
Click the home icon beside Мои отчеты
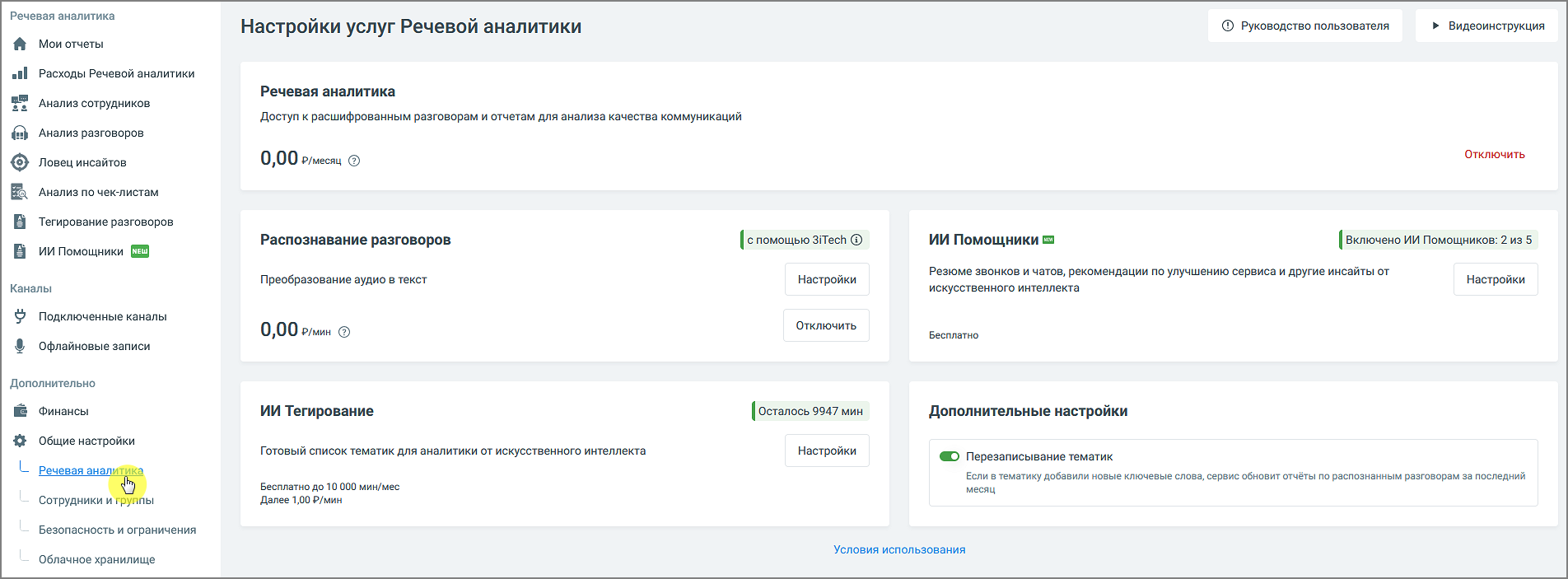click(20, 44)
